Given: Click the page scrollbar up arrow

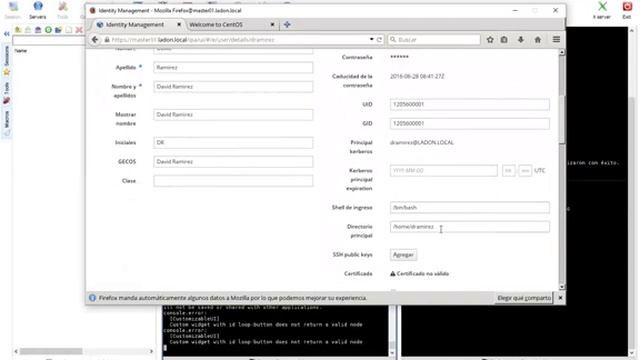Looking at the screenshot, I should coord(562,52).
